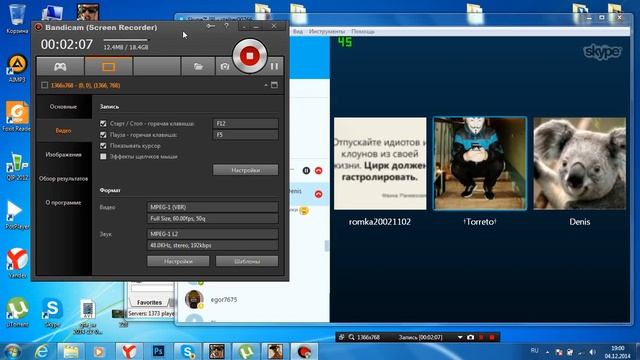Open Foxit Reader desktop shortcut
640x360 pixels.
[x=17, y=116]
